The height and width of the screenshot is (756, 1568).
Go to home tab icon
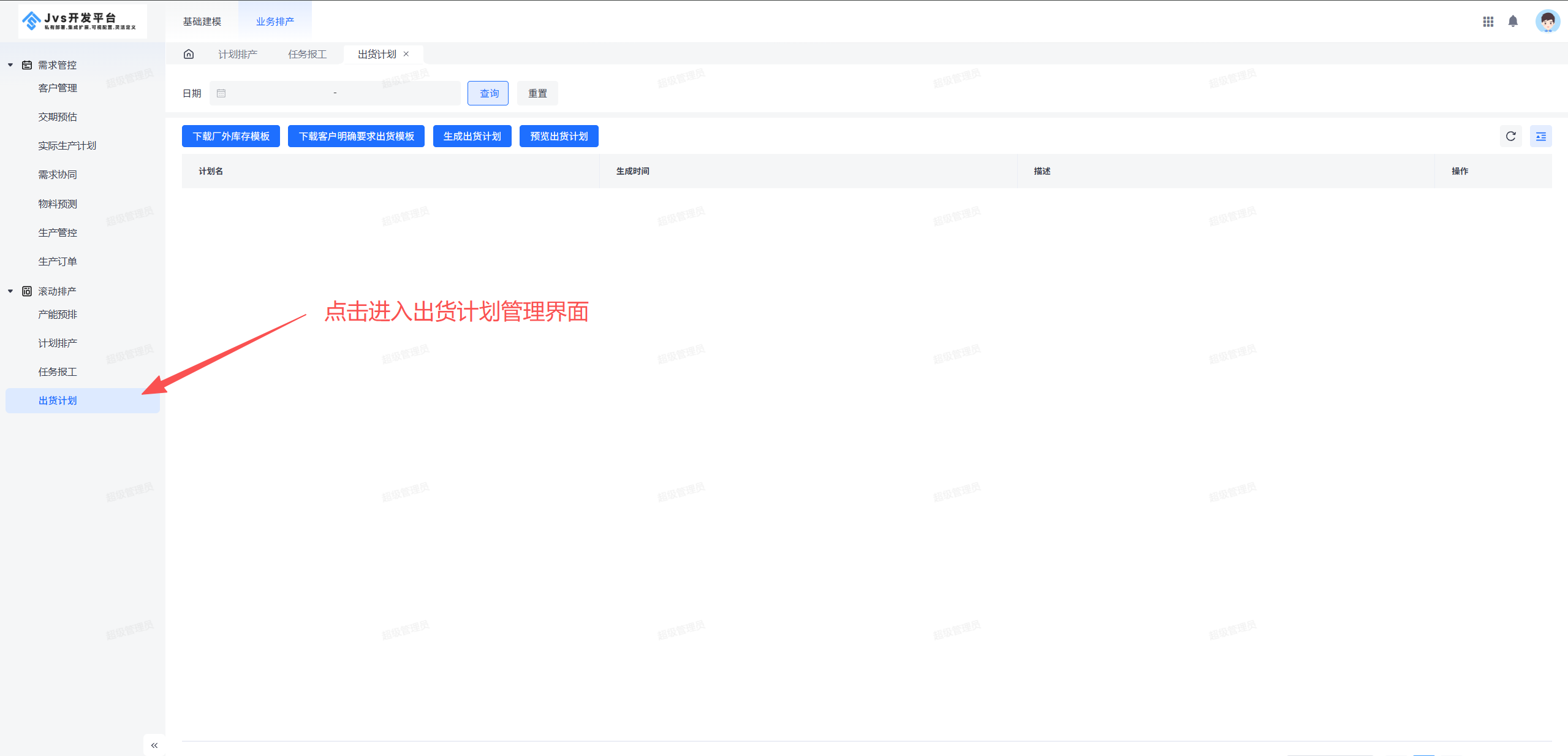tap(189, 54)
